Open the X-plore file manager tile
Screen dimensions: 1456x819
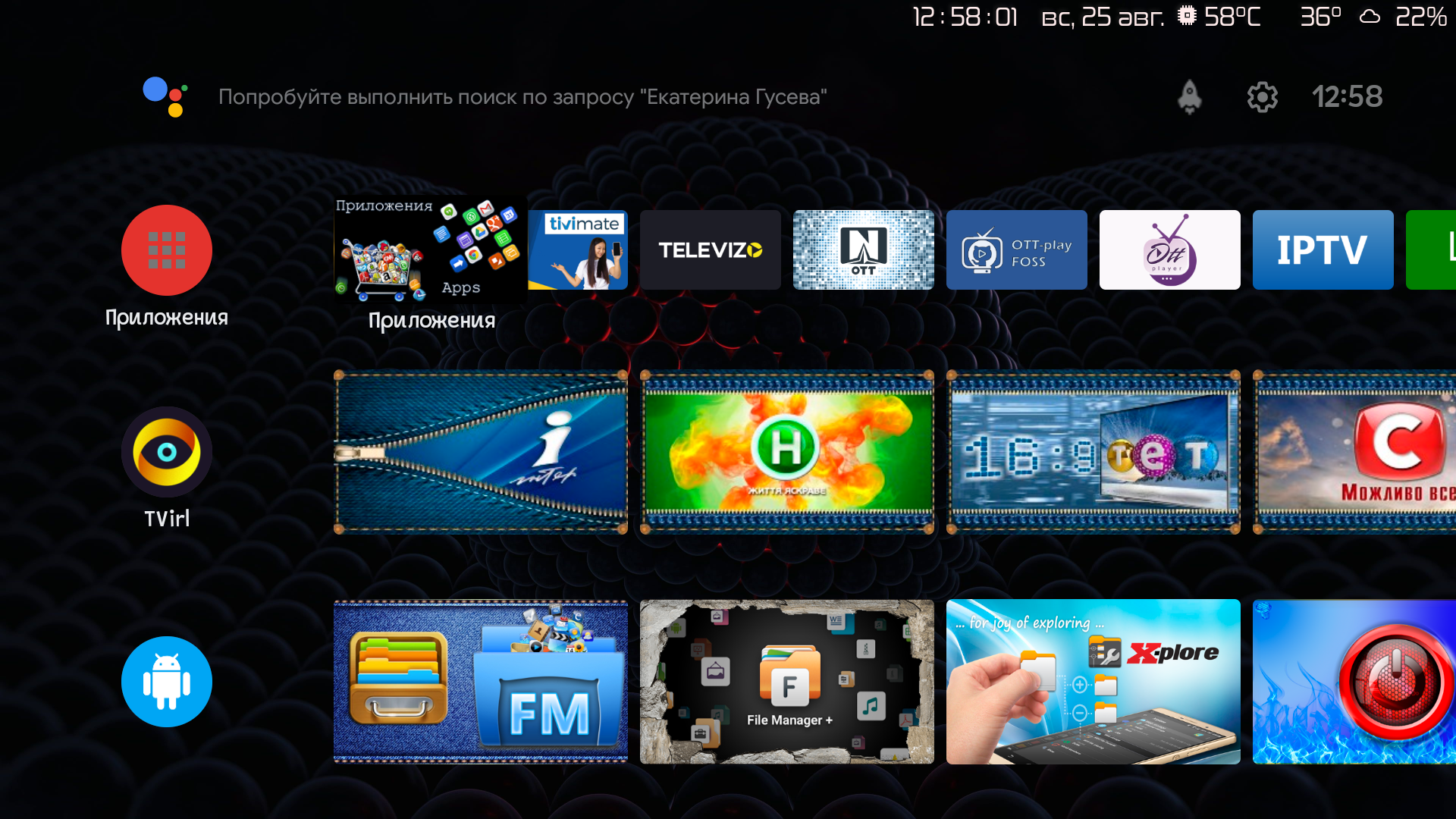pos(1094,682)
